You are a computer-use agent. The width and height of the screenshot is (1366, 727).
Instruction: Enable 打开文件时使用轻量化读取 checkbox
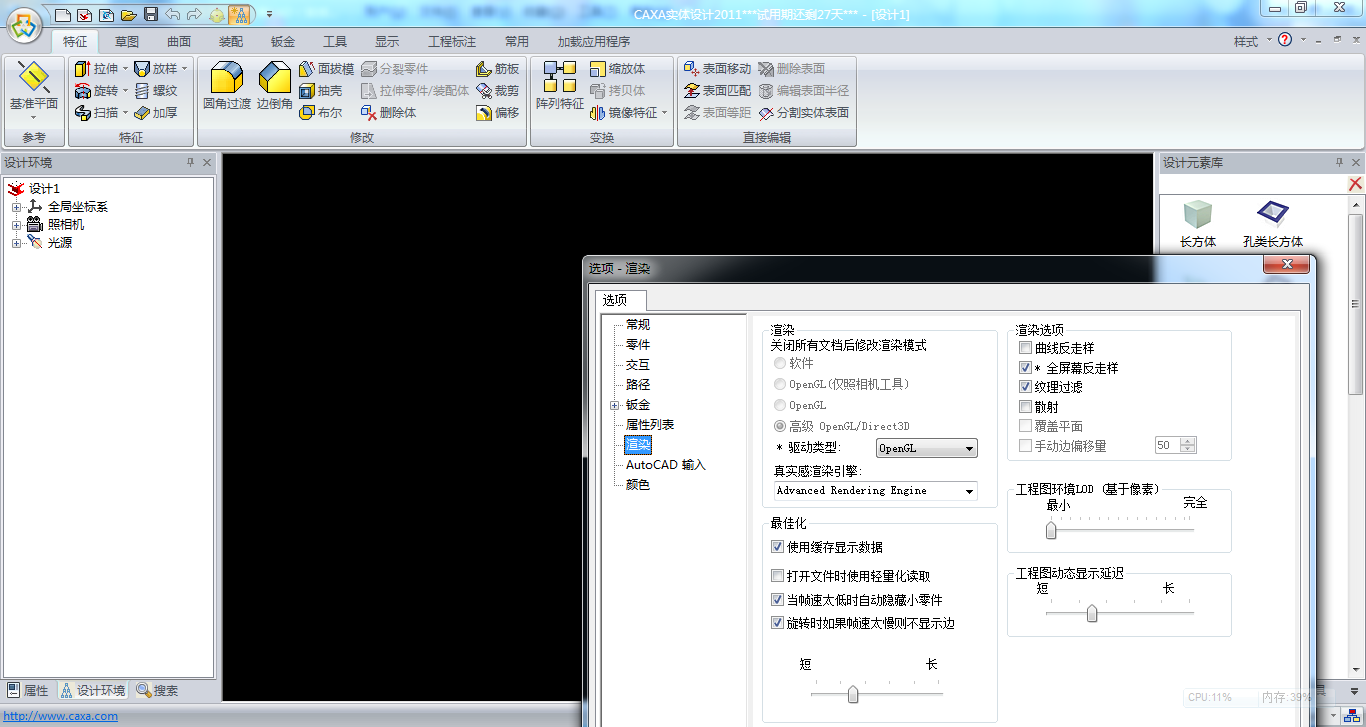[777, 576]
